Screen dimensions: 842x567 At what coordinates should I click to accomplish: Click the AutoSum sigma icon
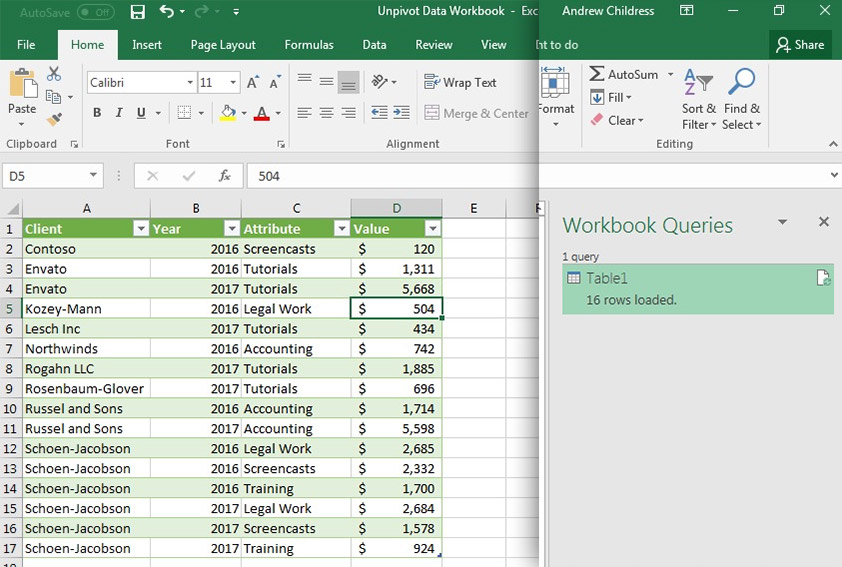(596, 74)
